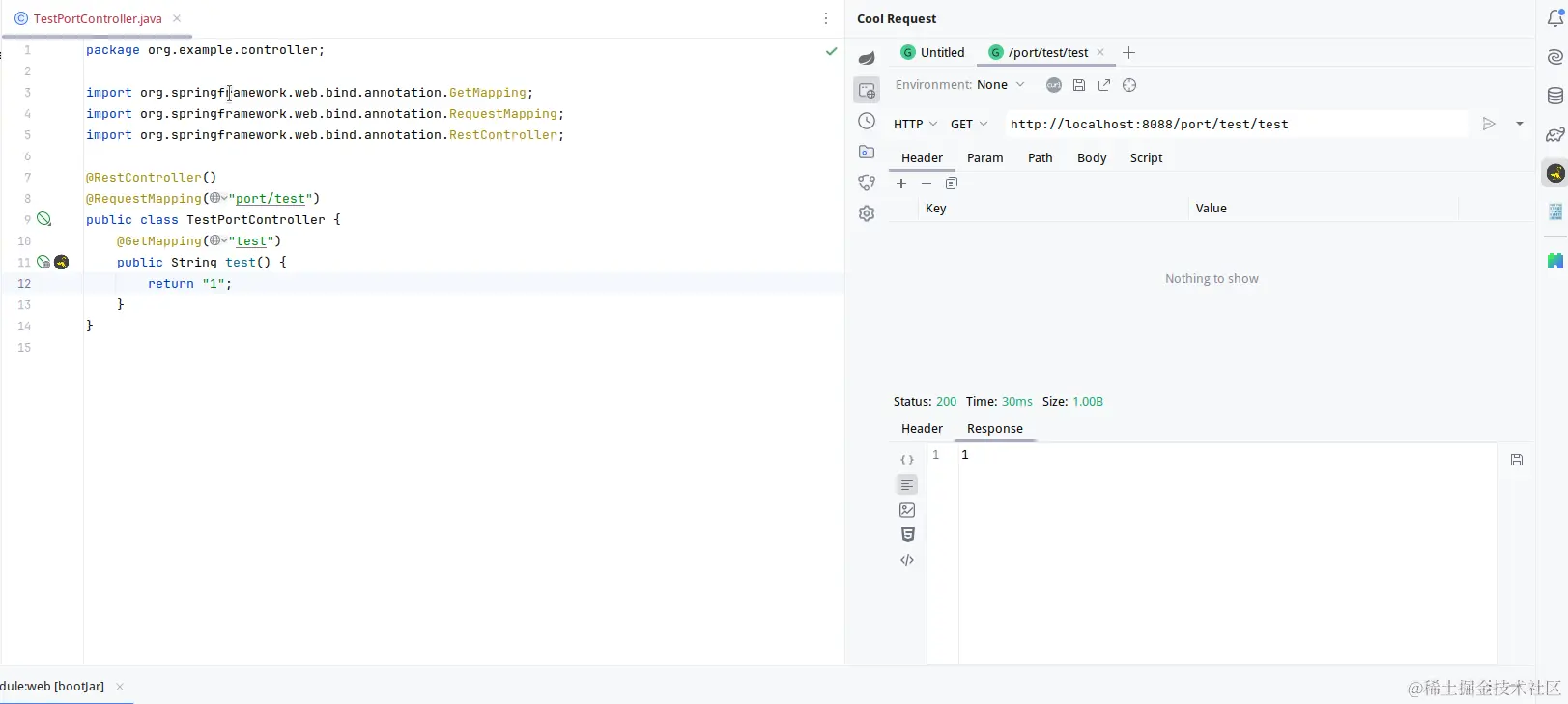Open Cool Request settings gear
The image size is (1568, 704).
(867, 213)
